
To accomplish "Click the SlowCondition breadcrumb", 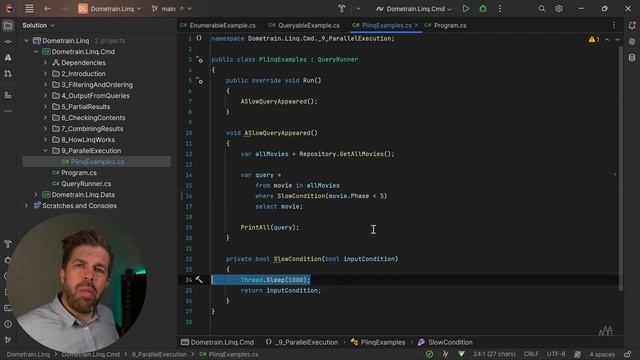I will click(x=445, y=342).
